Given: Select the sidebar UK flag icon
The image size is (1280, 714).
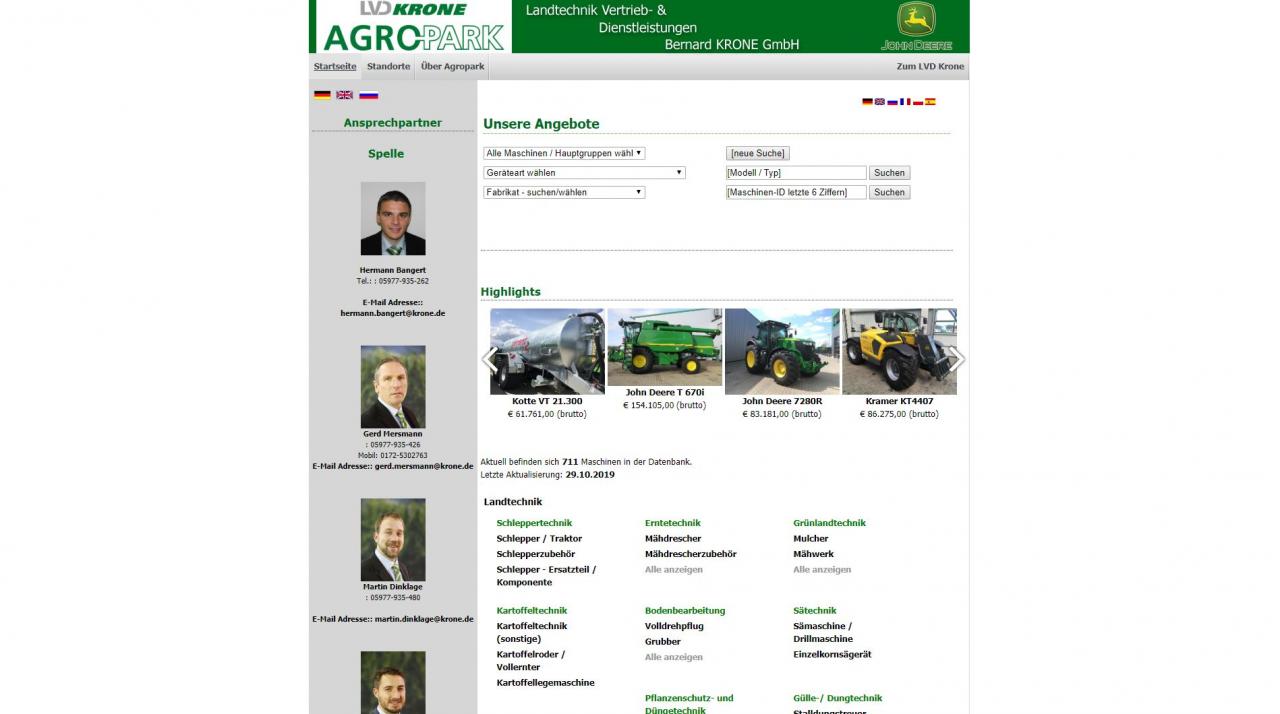Looking at the screenshot, I should (345, 95).
